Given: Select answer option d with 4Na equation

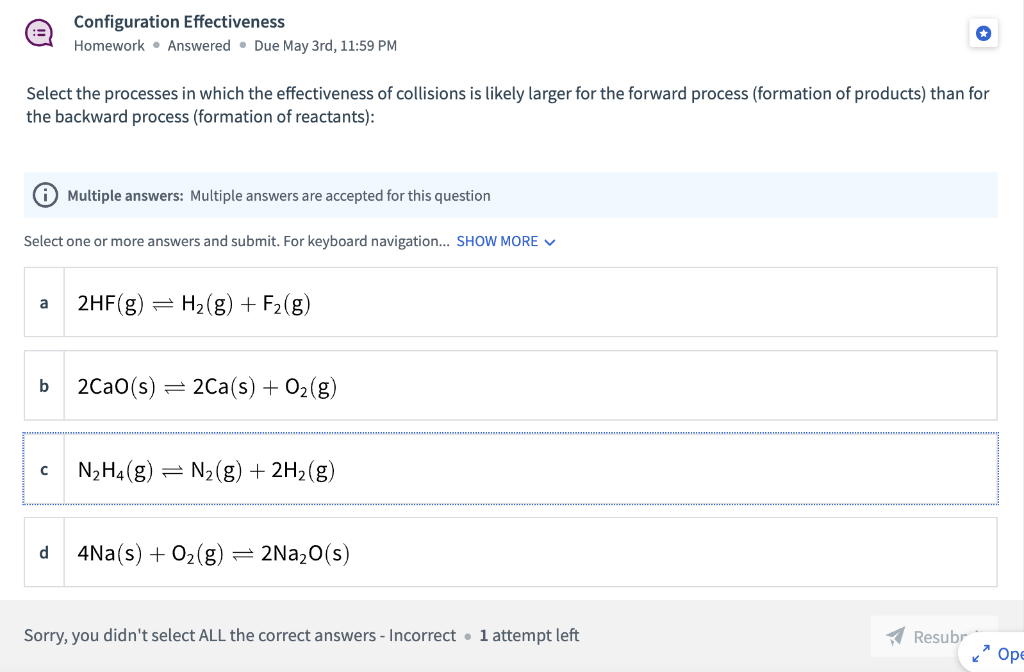Looking at the screenshot, I should 511,553.
